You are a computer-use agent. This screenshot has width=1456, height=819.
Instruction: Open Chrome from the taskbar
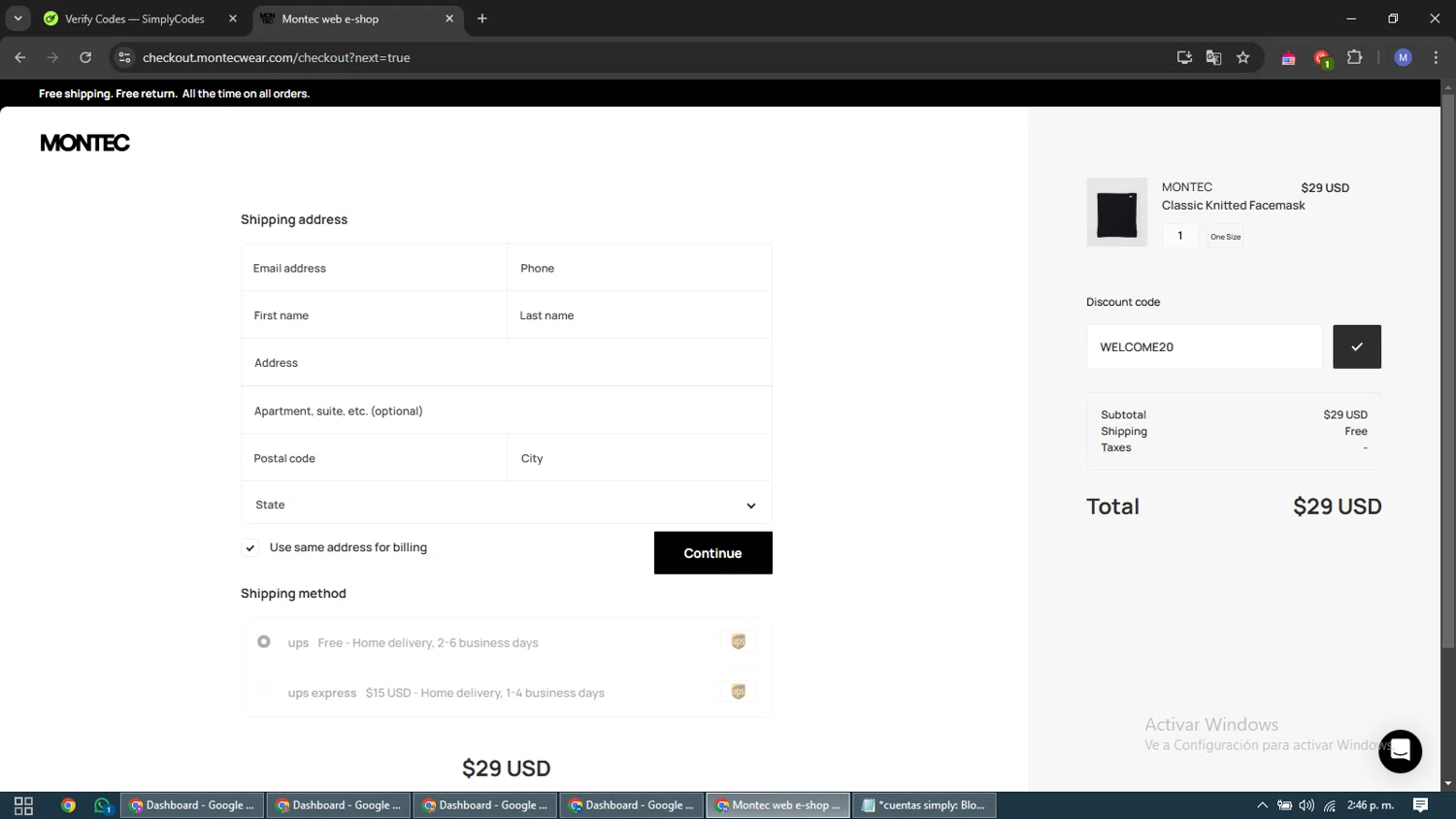(x=68, y=805)
